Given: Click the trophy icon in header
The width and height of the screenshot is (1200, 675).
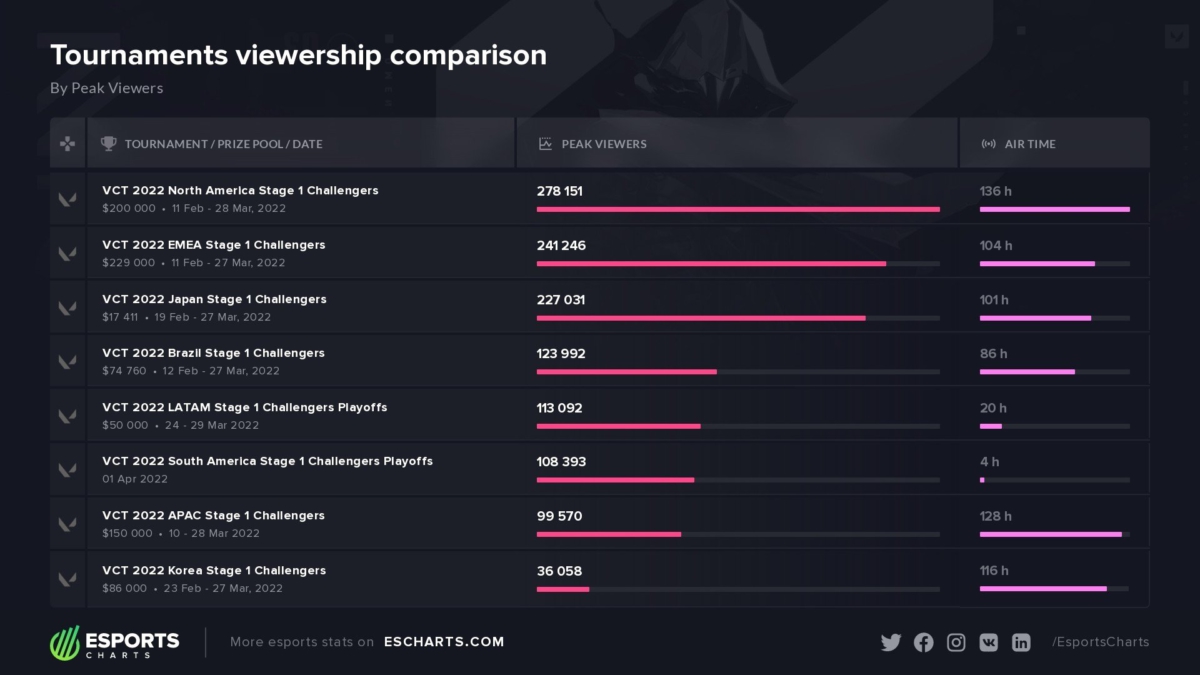Looking at the screenshot, I should [x=109, y=144].
